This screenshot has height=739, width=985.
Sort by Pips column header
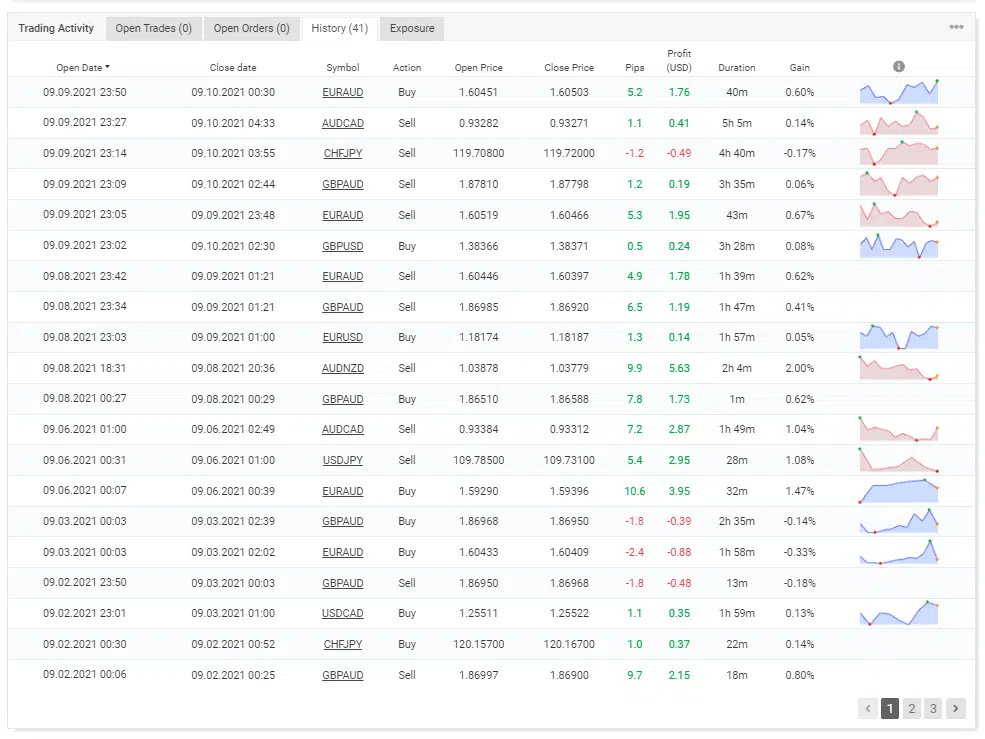point(634,68)
